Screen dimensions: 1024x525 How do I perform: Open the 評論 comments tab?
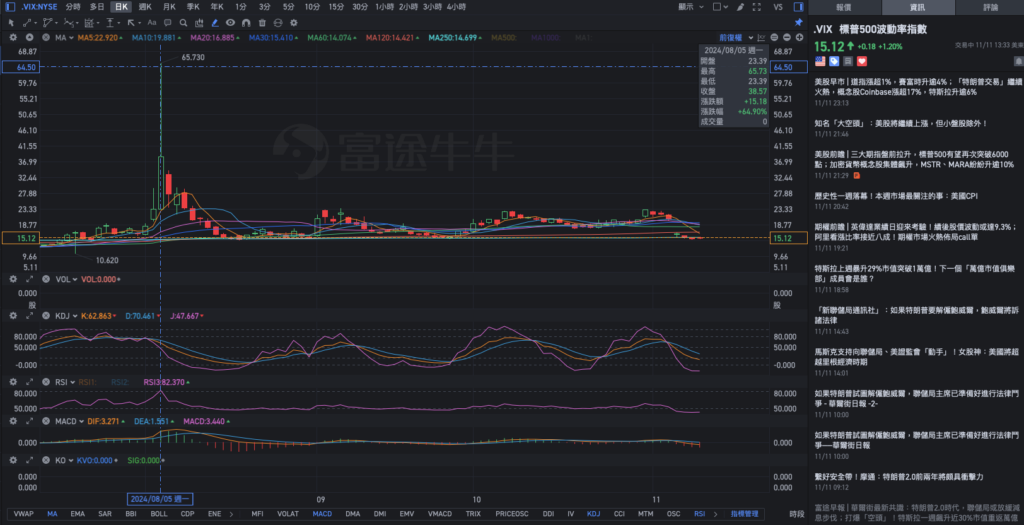991,7
